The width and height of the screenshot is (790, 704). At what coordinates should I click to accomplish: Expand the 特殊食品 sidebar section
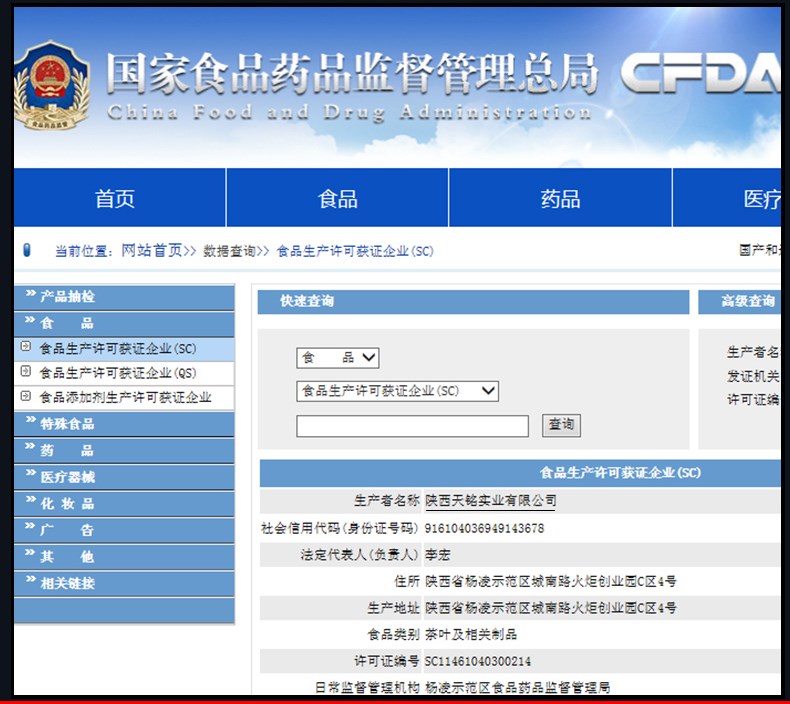pyautogui.click(x=124, y=424)
